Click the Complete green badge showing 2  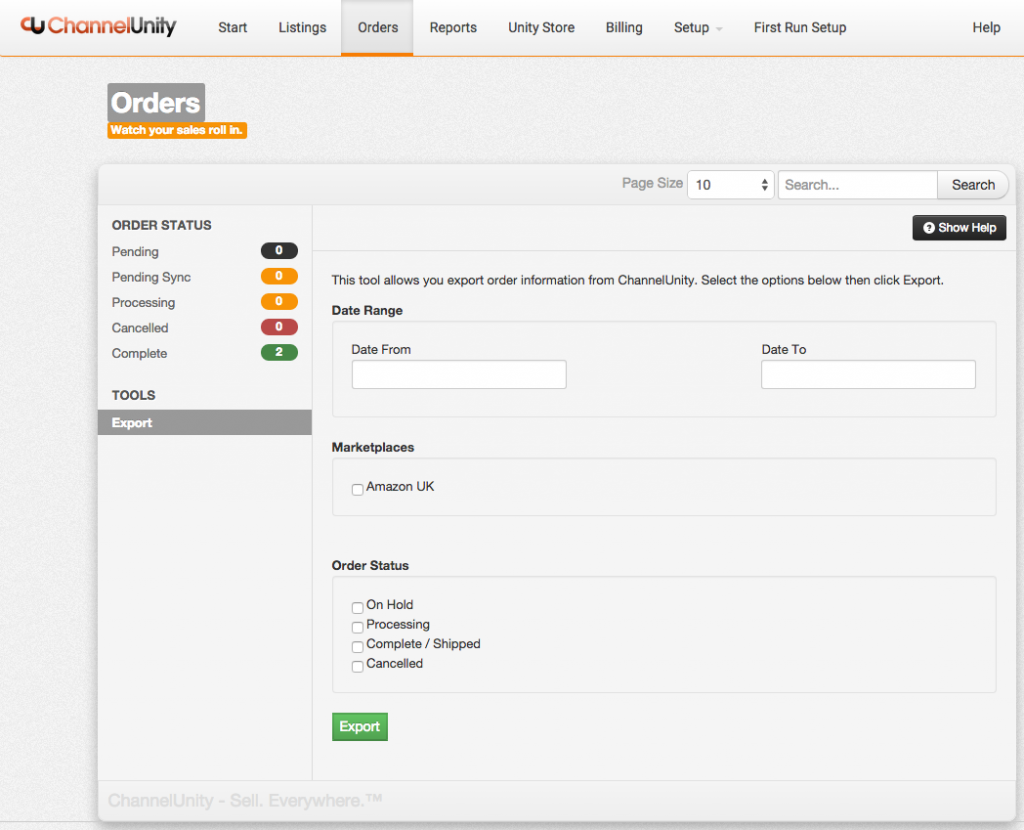[279, 352]
